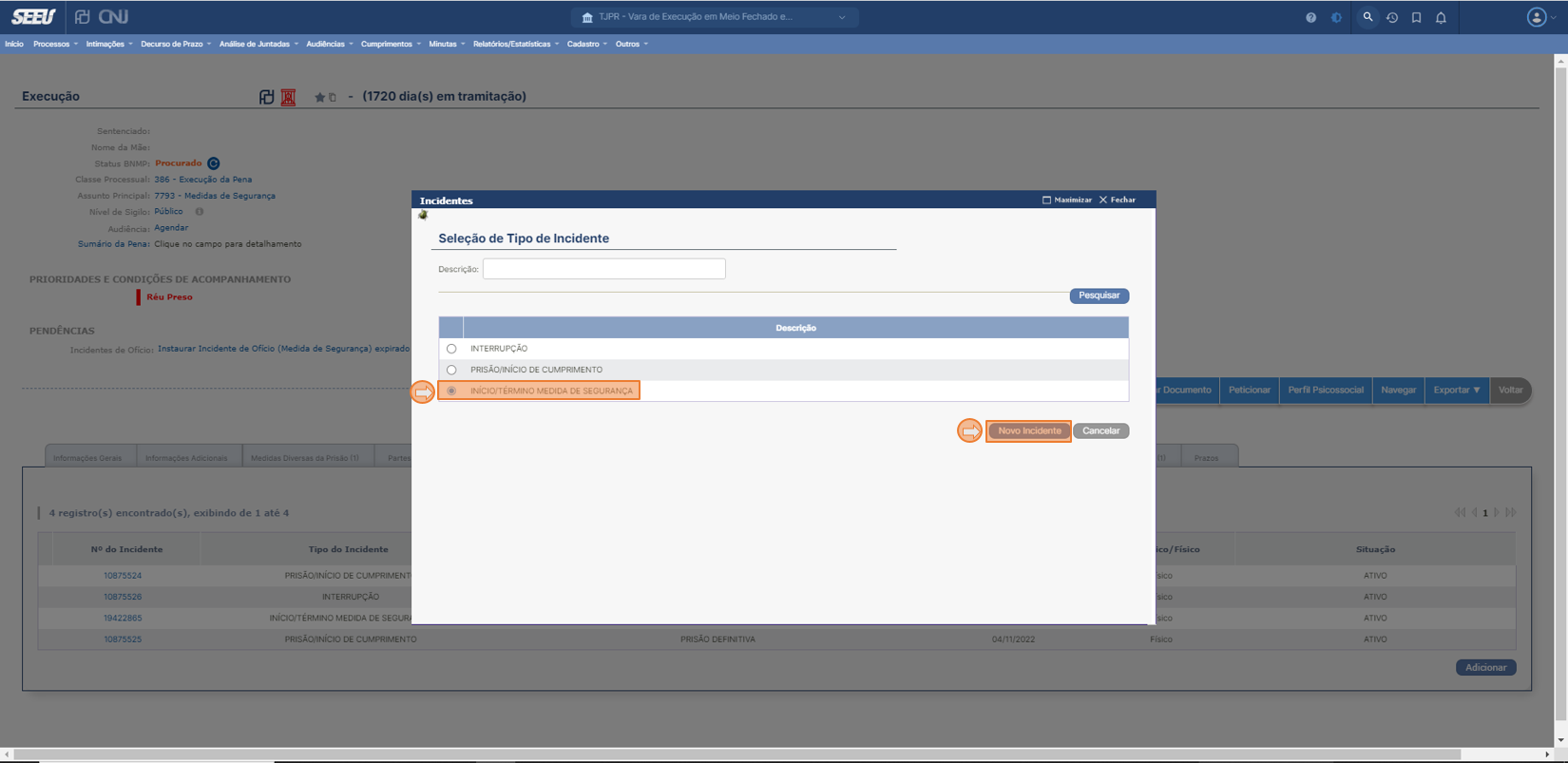
Task: Open the help question mark icon
Action: 1310,17
